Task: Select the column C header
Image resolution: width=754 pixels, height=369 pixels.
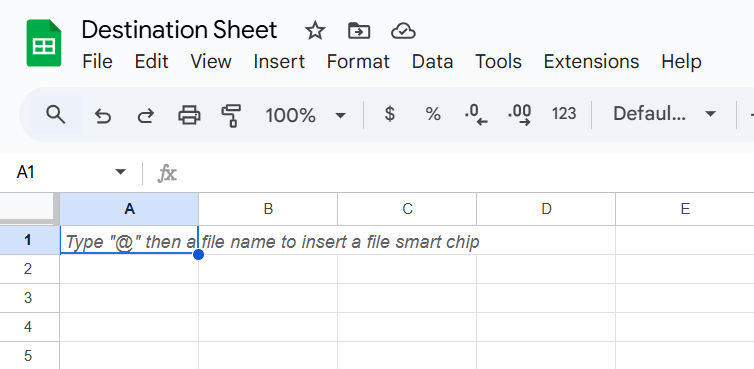Action: click(x=407, y=209)
